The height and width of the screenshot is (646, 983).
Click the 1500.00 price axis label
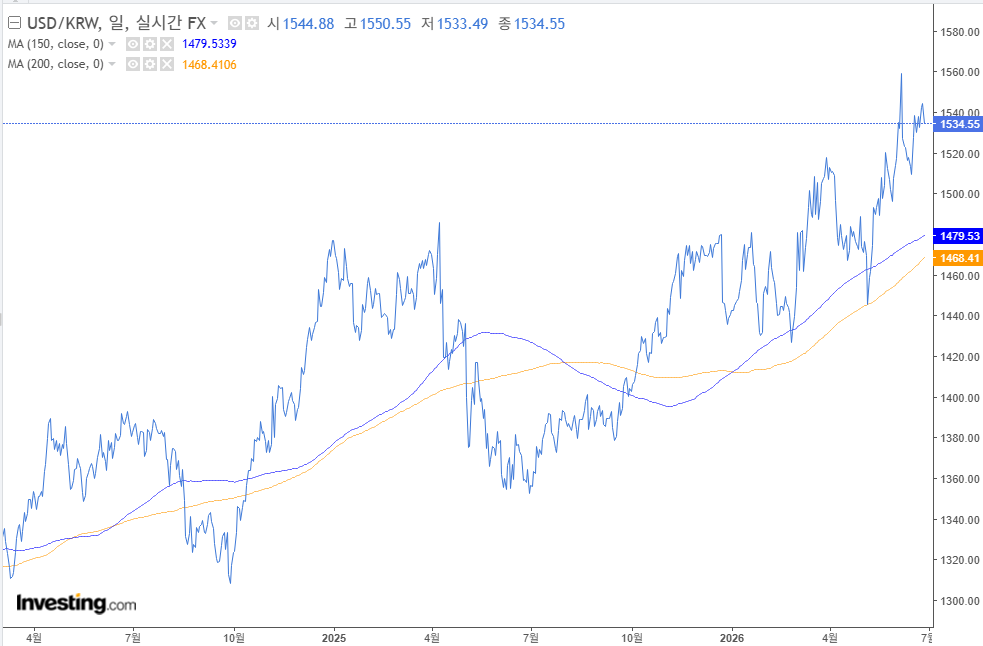tap(960, 194)
